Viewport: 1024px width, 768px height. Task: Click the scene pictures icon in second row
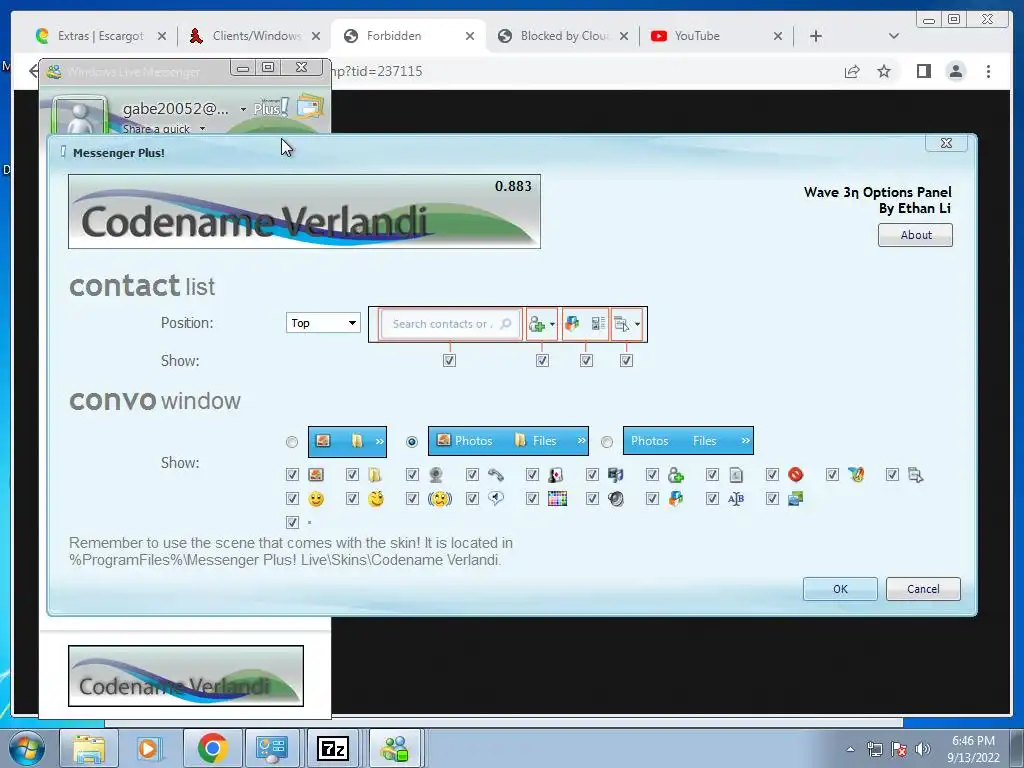[x=795, y=499]
